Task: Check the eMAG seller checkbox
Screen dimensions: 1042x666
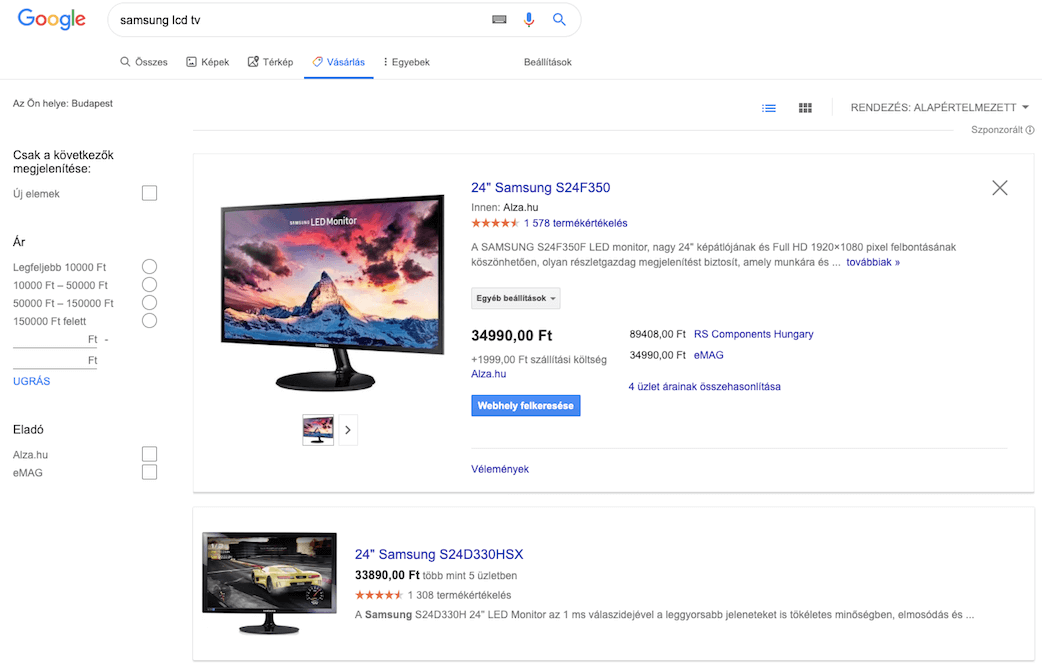Action: 150,472
